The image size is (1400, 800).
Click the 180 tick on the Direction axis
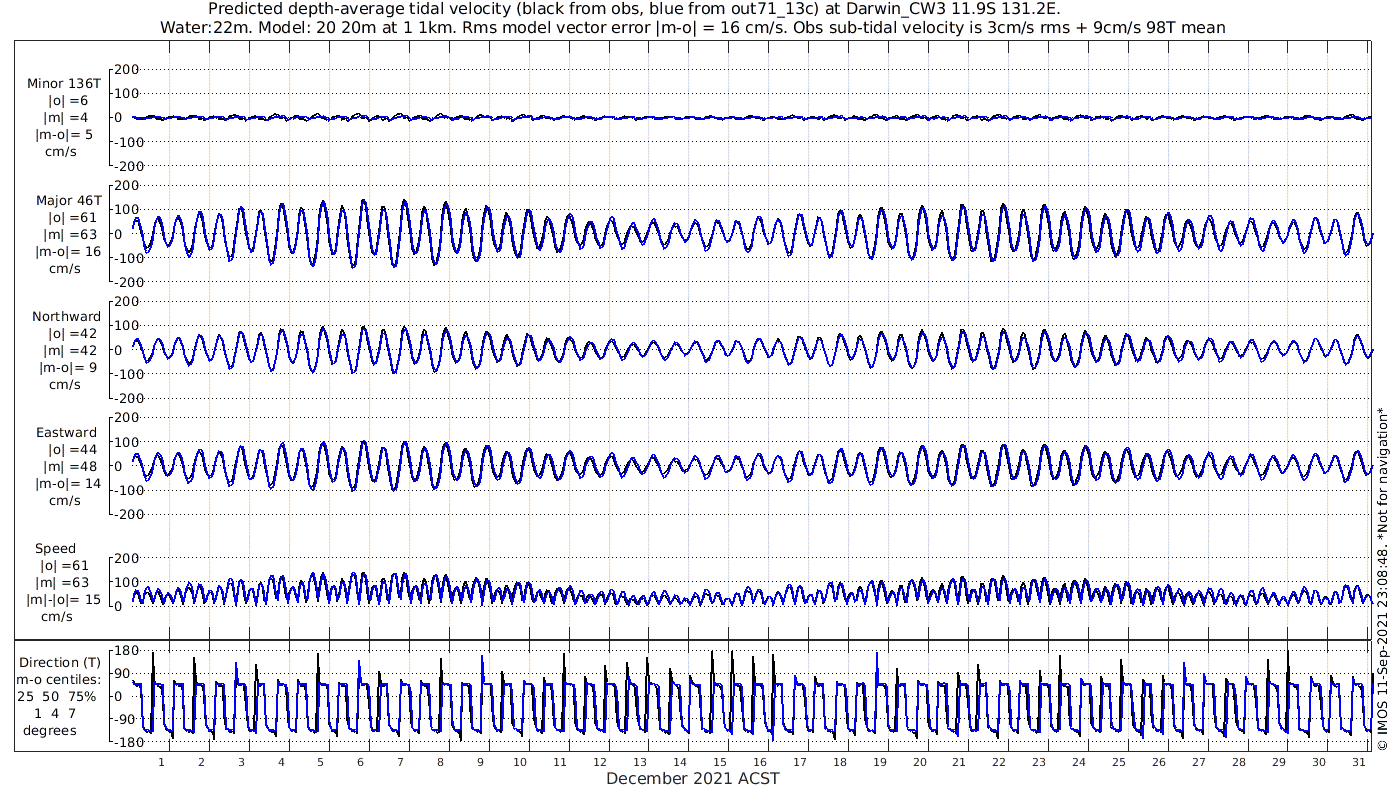[125, 651]
